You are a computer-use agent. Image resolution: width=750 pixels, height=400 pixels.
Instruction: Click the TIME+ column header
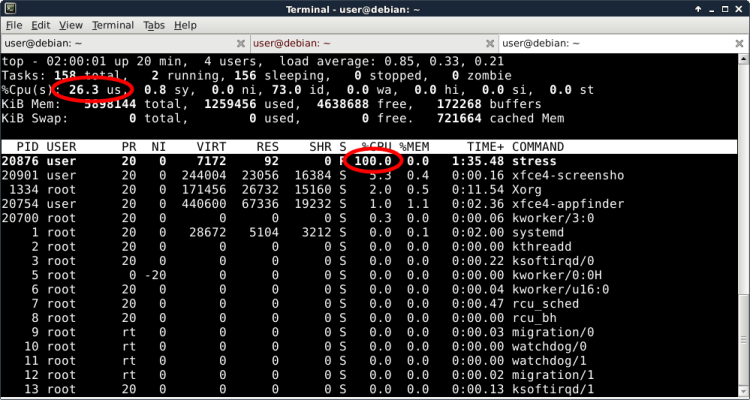pyautogui.click(x=485, y=147)
